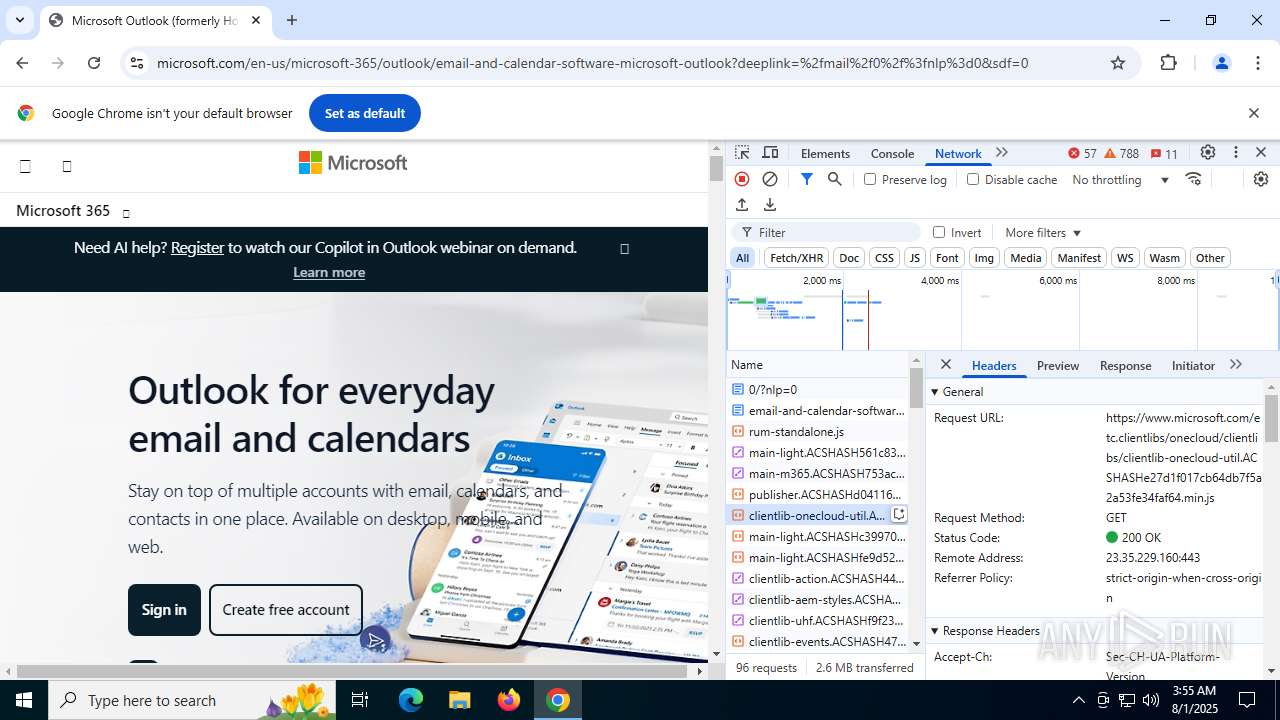Click the 788 warnings counter

click(x=1121, y=153)
